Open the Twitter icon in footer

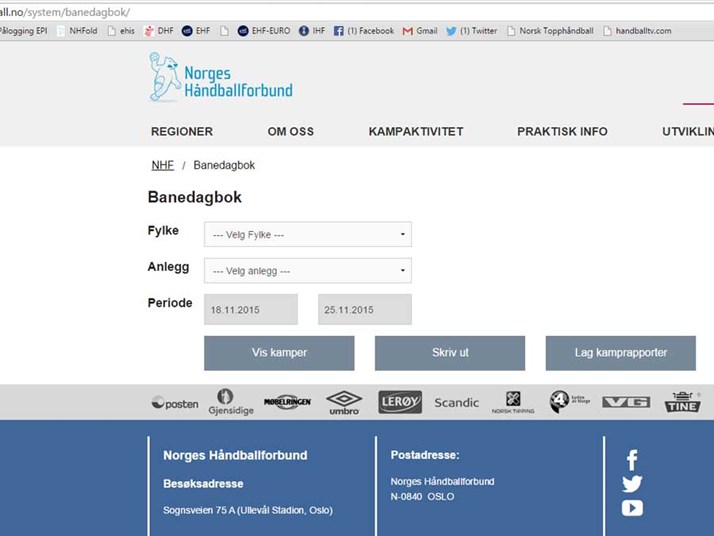click(x=632, y=484)
